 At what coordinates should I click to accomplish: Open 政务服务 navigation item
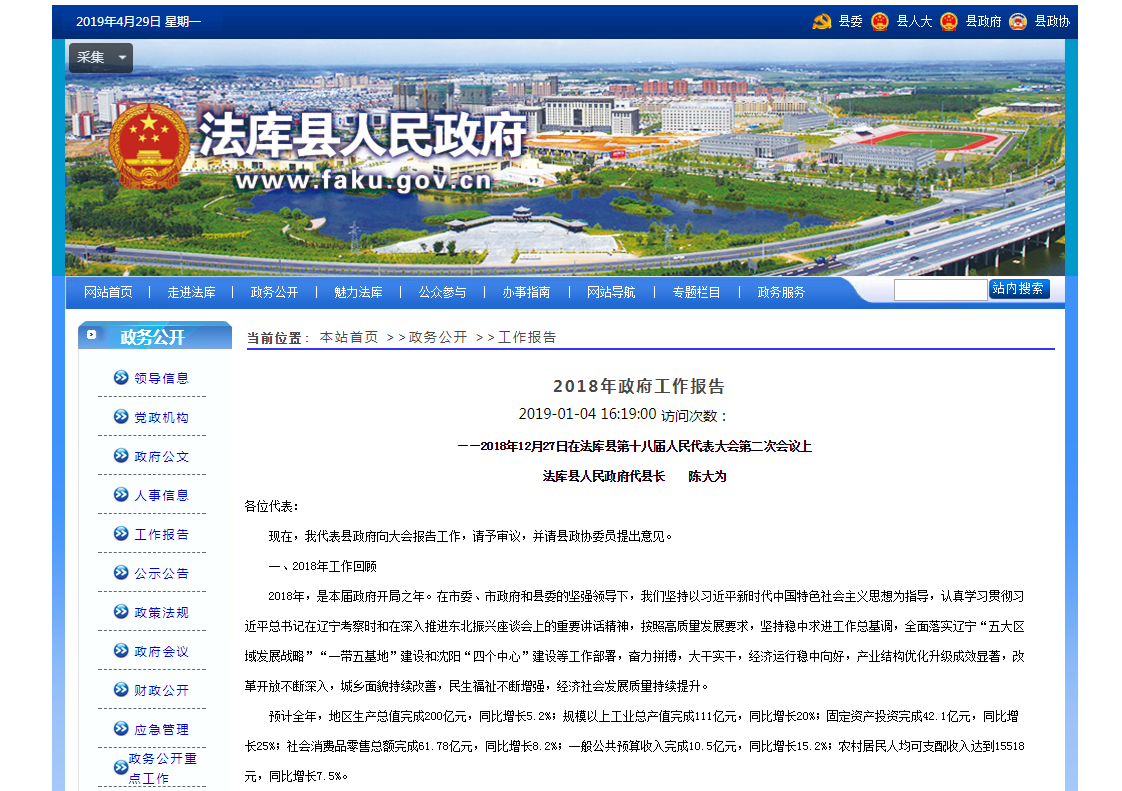coord(781,292)
